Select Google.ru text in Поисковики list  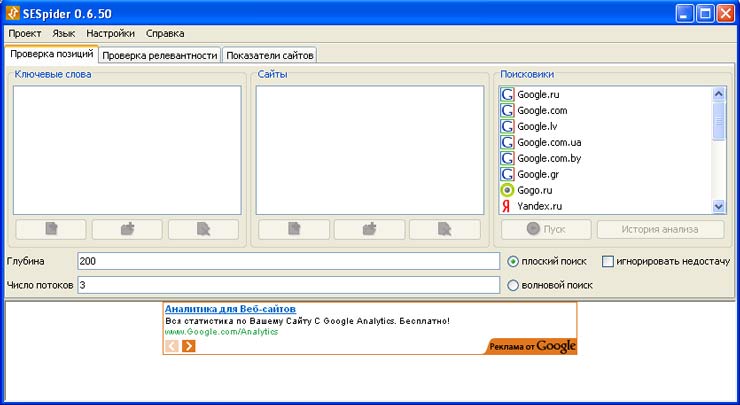(538, 94)
